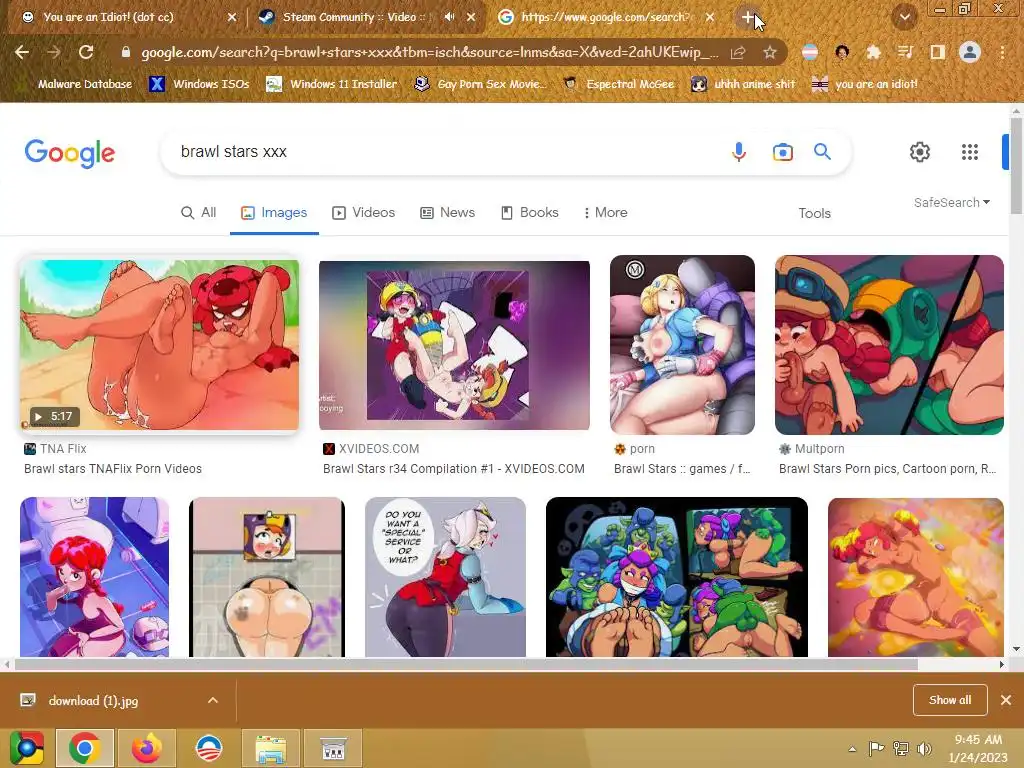Share this page from the address bar
Image resolution: width=1024 pixels, height=768 pixels.
pos(738,52)
